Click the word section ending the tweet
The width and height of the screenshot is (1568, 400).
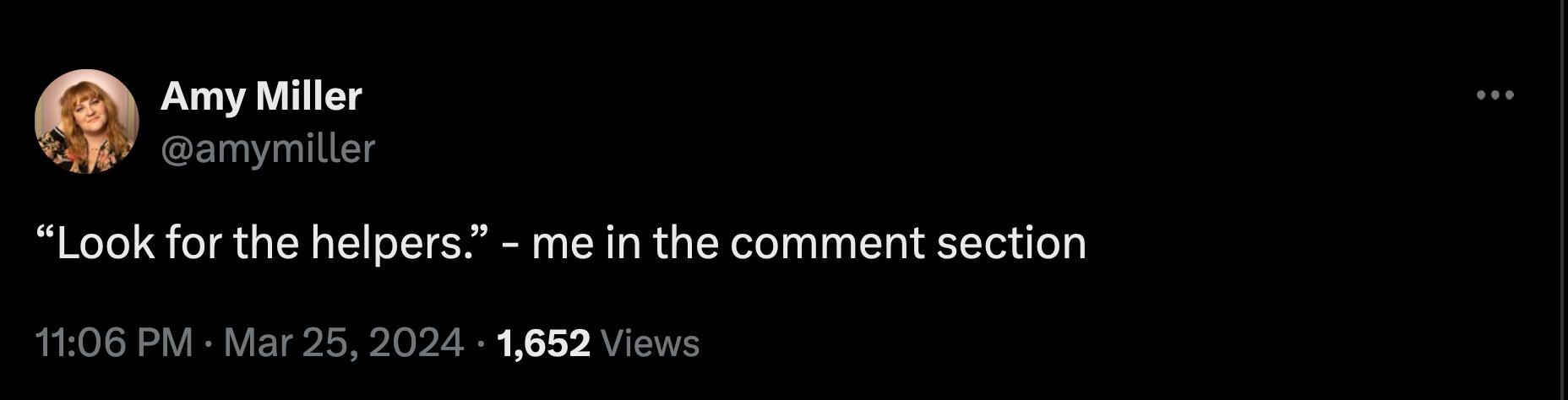(1011, 244)
